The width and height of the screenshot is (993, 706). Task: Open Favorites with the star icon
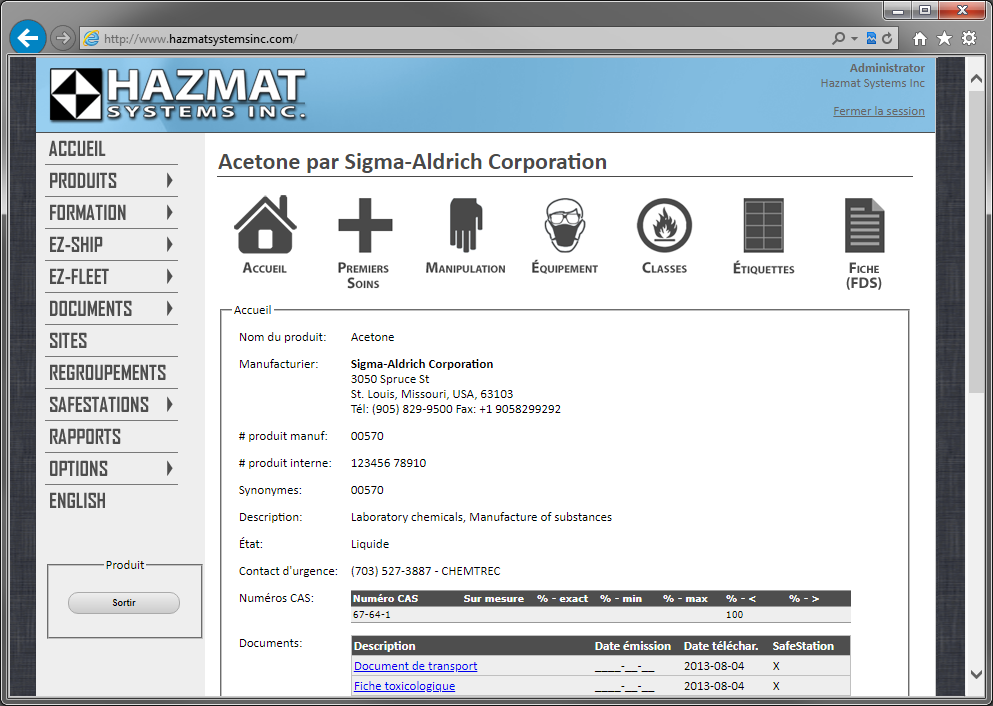click(x=944, y=39)
